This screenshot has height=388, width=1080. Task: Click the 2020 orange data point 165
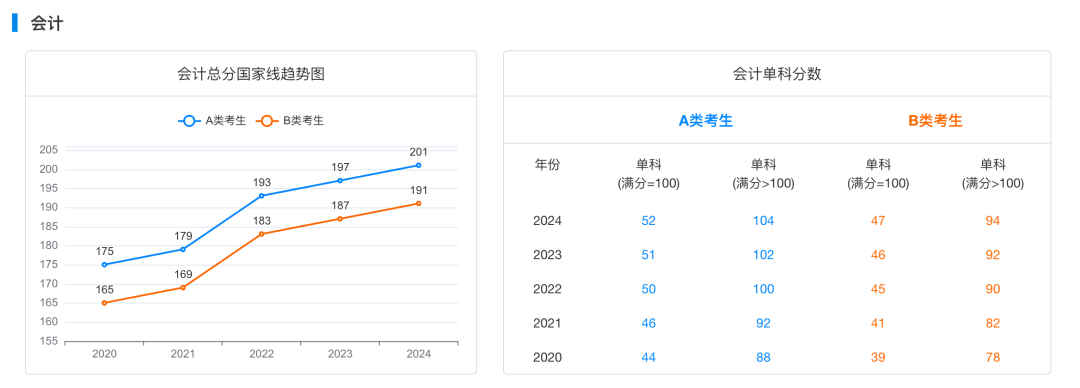[x=104, y=303]
